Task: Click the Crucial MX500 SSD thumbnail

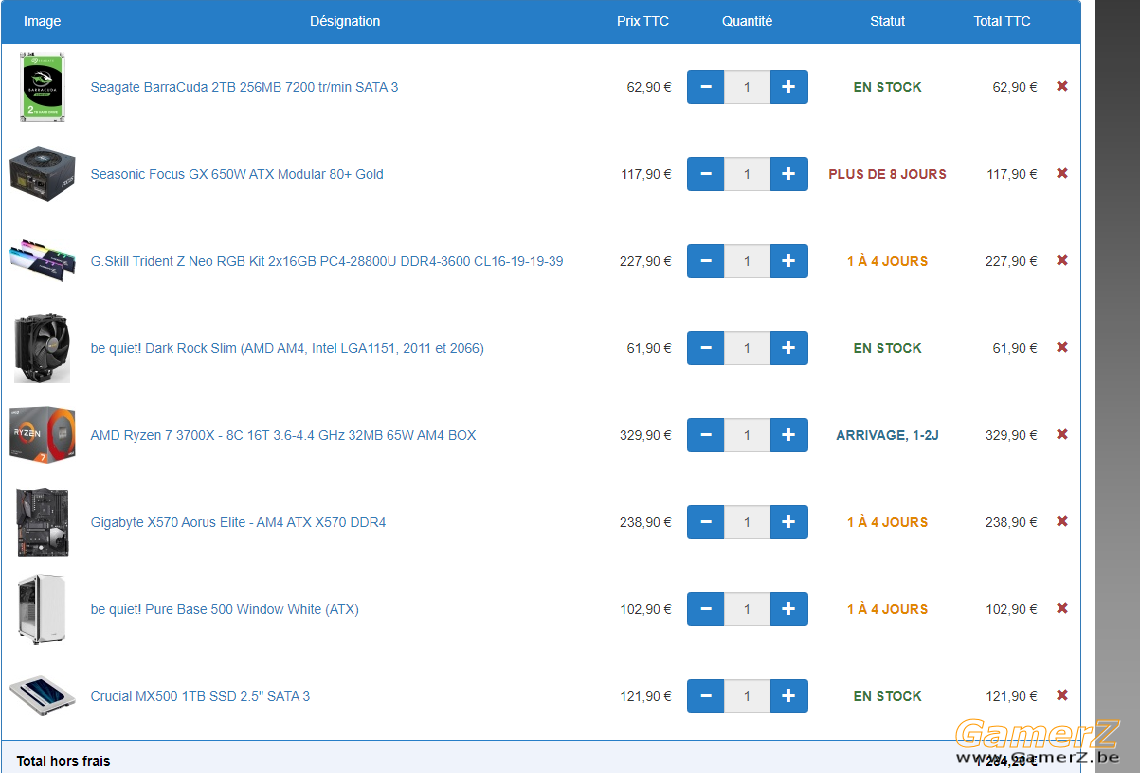Action: coord(42,696)
